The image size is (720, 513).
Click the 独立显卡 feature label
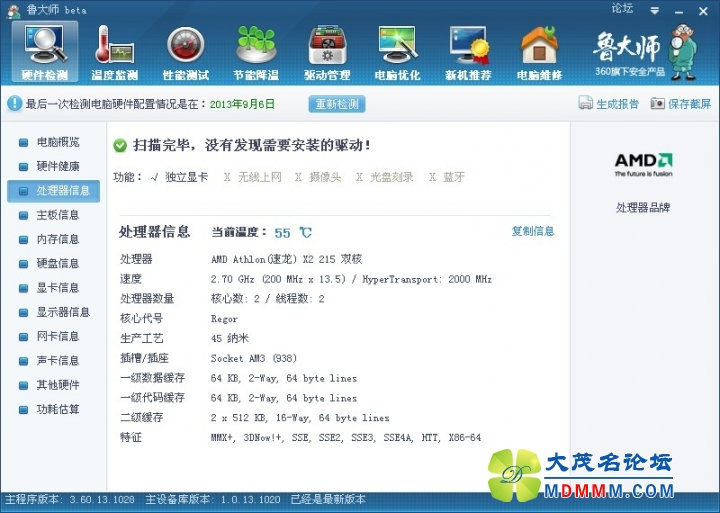click(x=186, y=177)
